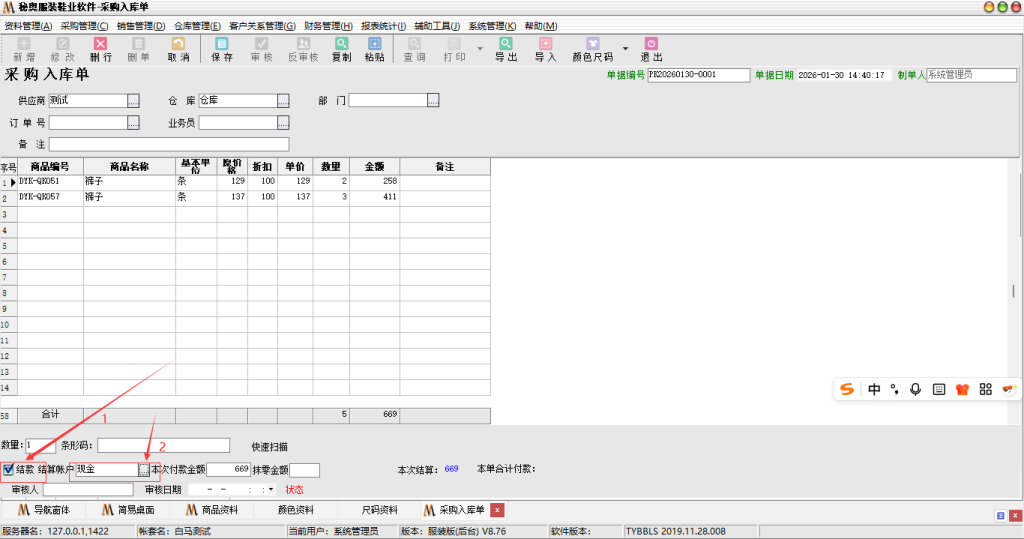The image size is (1024, 539).
Task: Open the 采购管理 menu
Action: [x=84, y=25]
